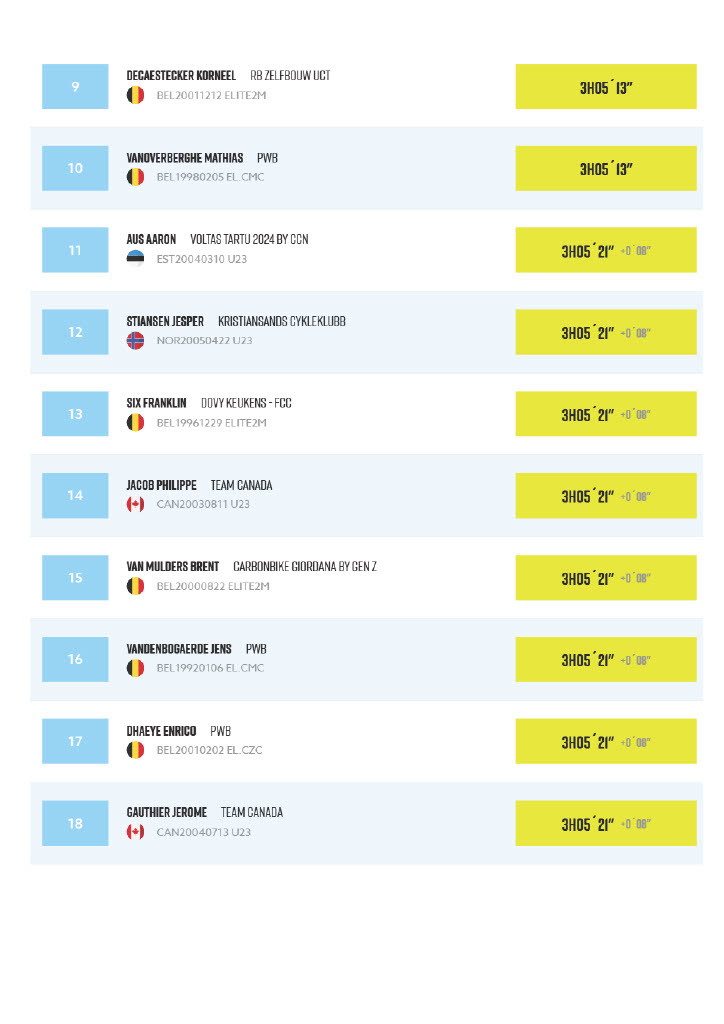This screenshot has height=1024, width=724.
Task: Click the Kristiansands Cykleklubb team name
Action: point(281,321)
